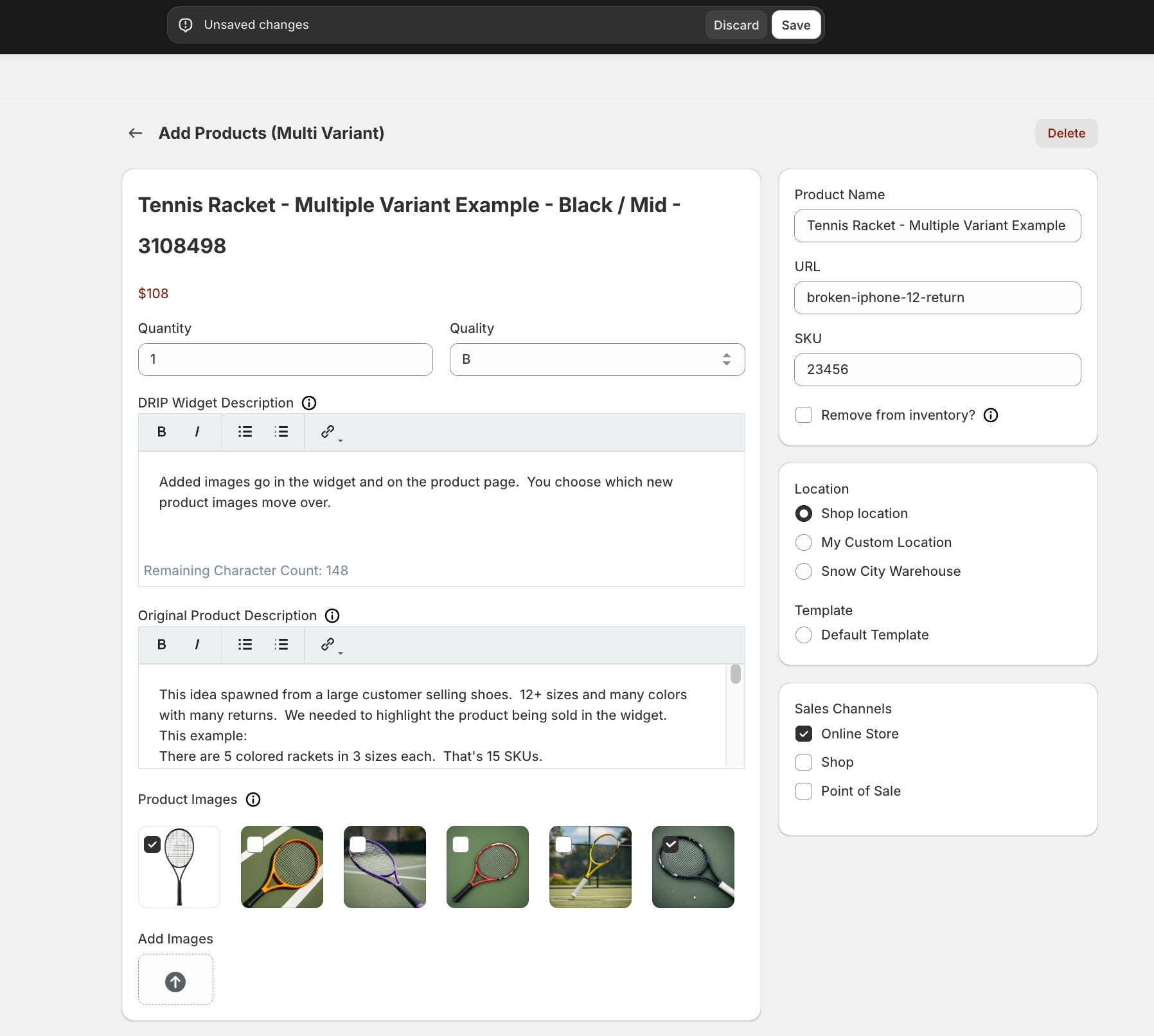The image size is (1154, 1036).
Task: Insert bulleted list in Original Product Description
Action: coord(245,645)
